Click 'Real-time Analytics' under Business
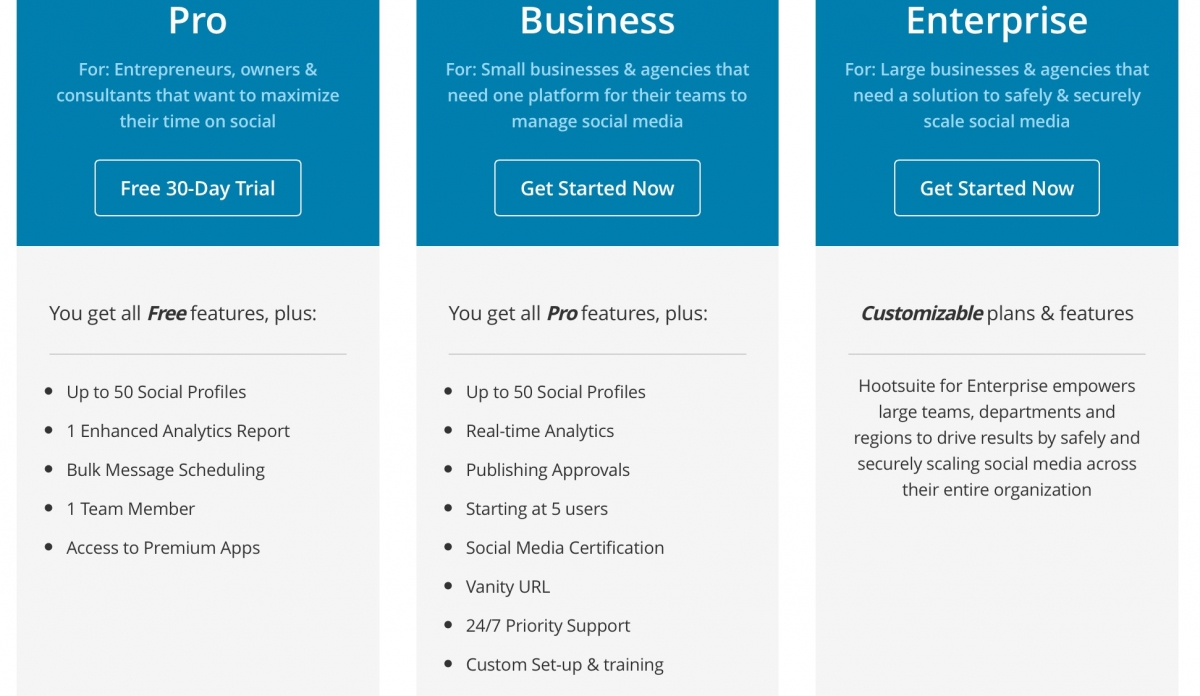This screenshot has height=696, width=1200. point(540,431)
